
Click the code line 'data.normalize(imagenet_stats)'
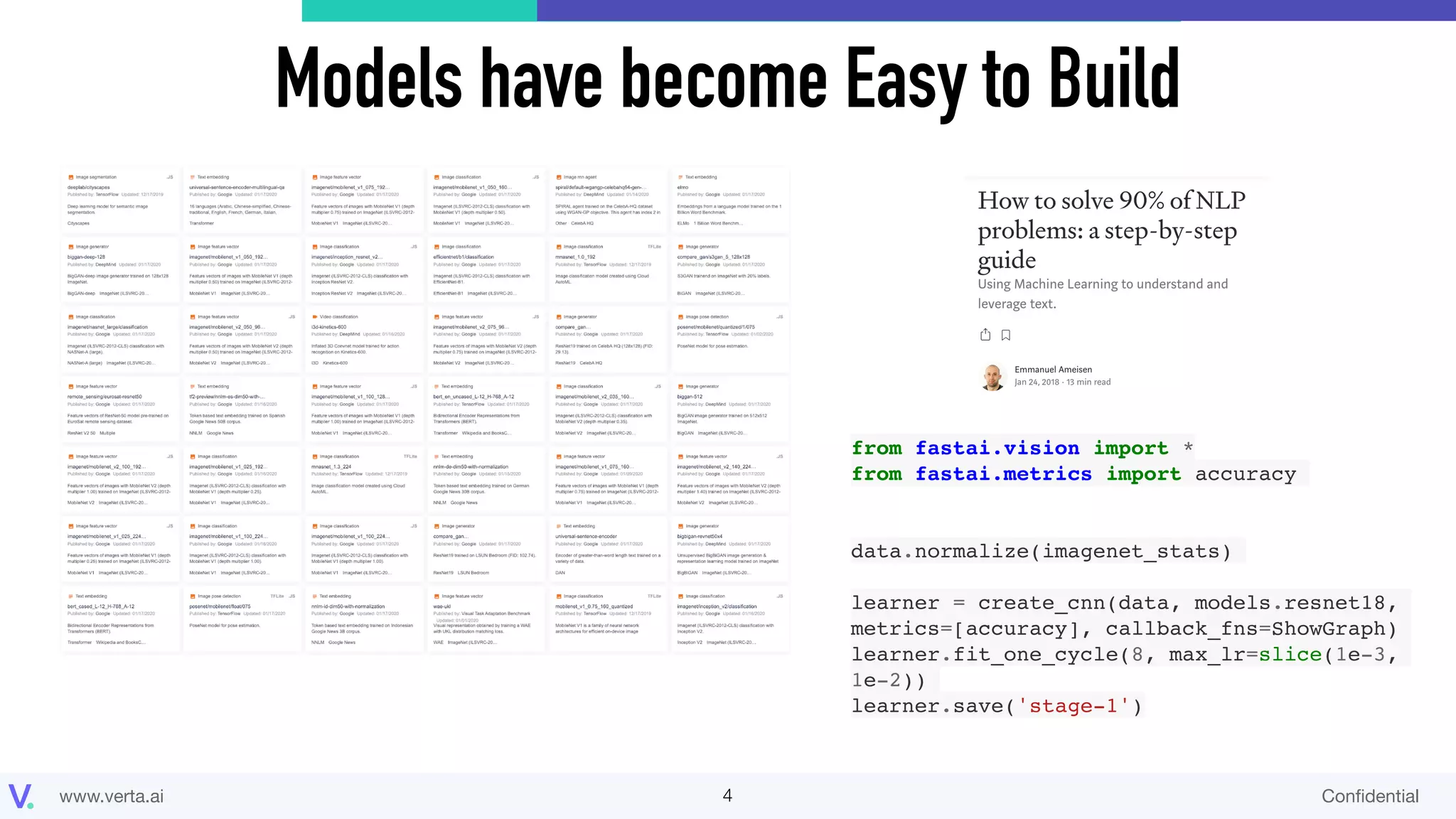click(1042, 552)
